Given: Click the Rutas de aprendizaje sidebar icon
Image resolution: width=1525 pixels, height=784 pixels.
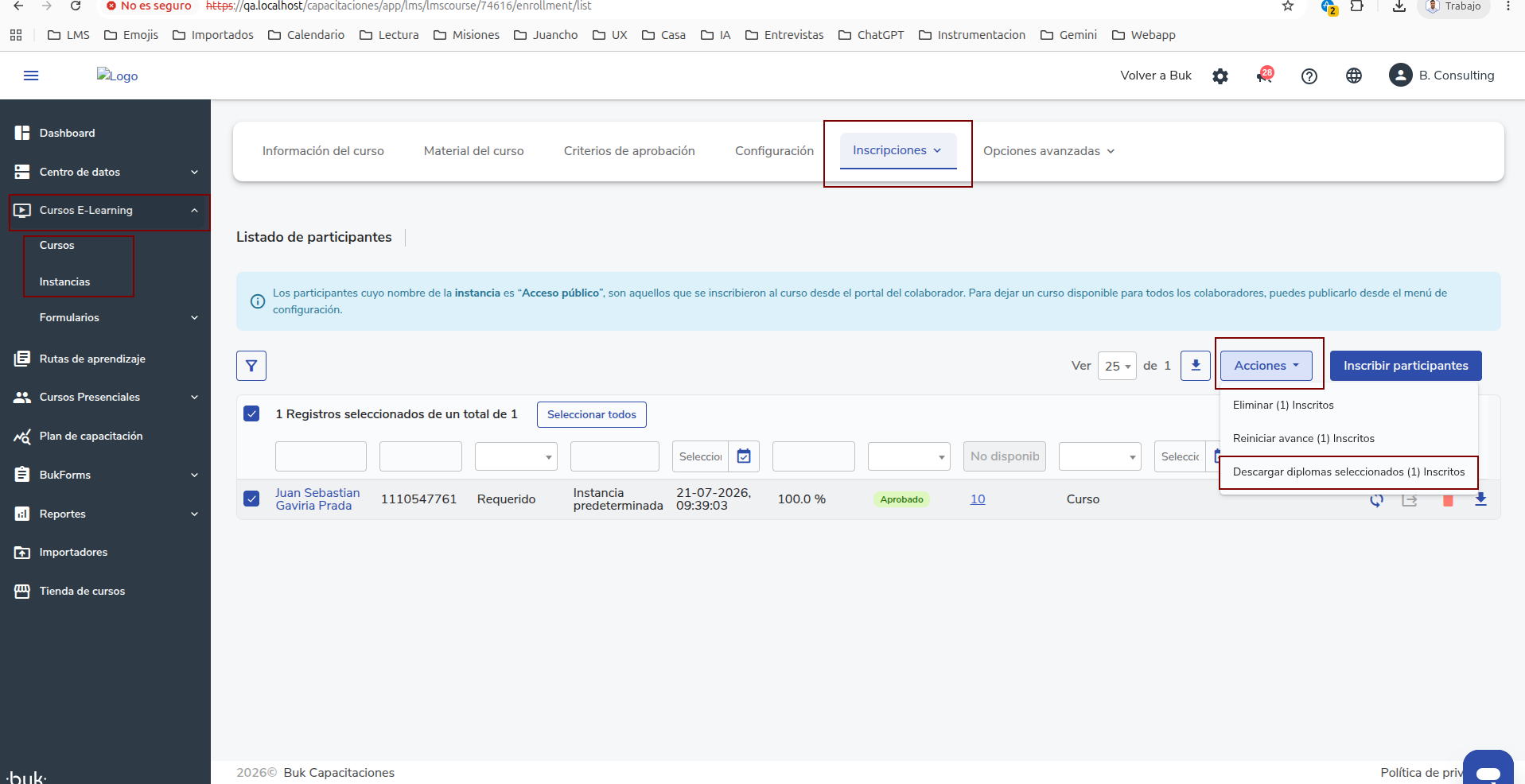Looking at the screenshot, I should (22, 359).
